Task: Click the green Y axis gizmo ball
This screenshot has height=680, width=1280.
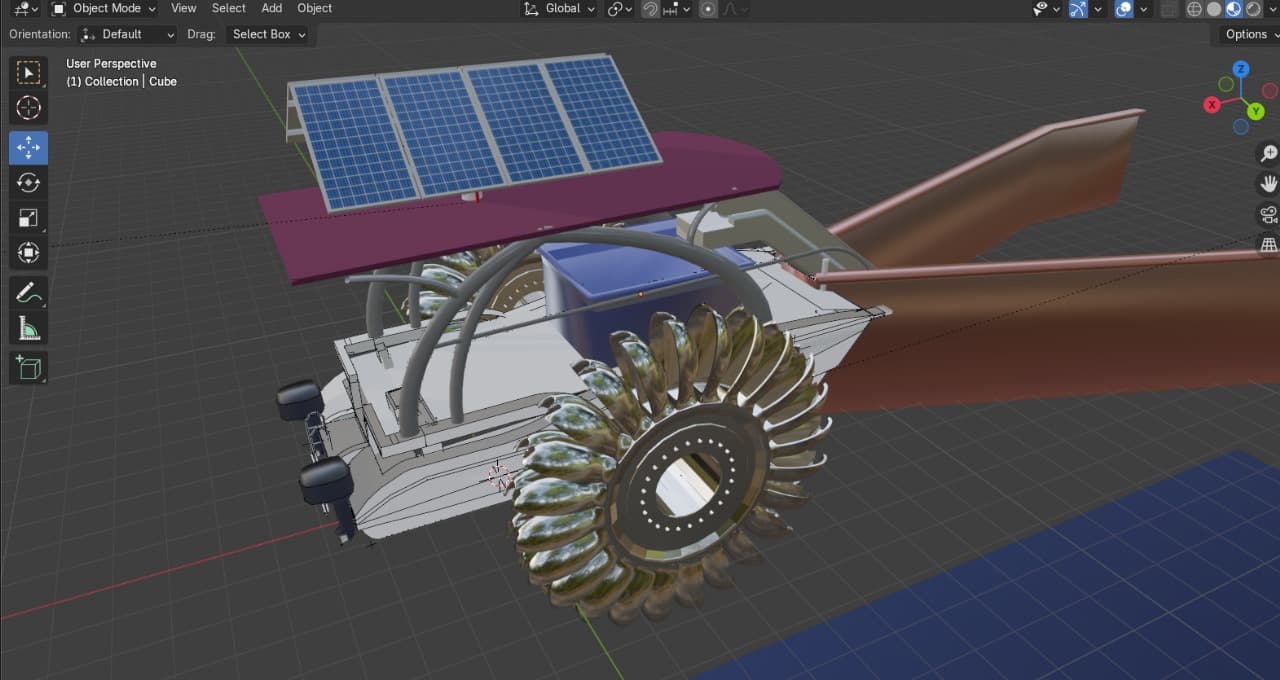Action: click(x=1256, y=111)
